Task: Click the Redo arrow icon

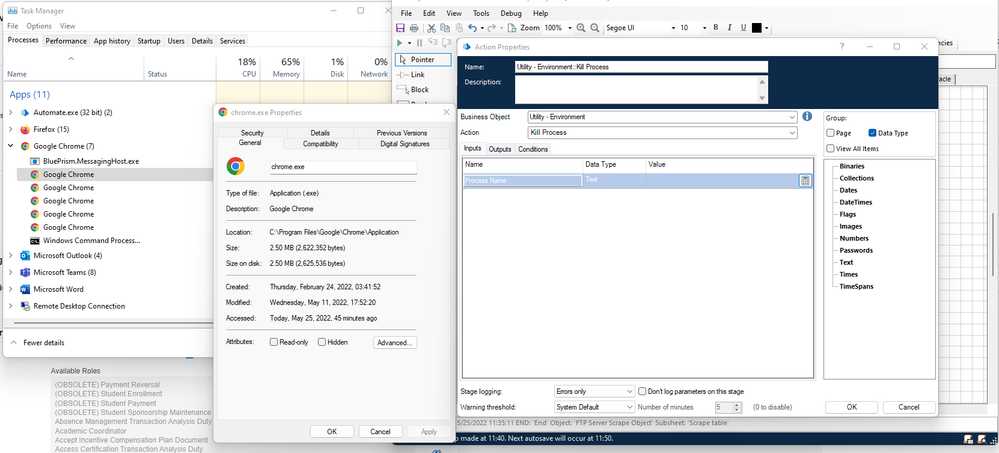Action: 491,28
